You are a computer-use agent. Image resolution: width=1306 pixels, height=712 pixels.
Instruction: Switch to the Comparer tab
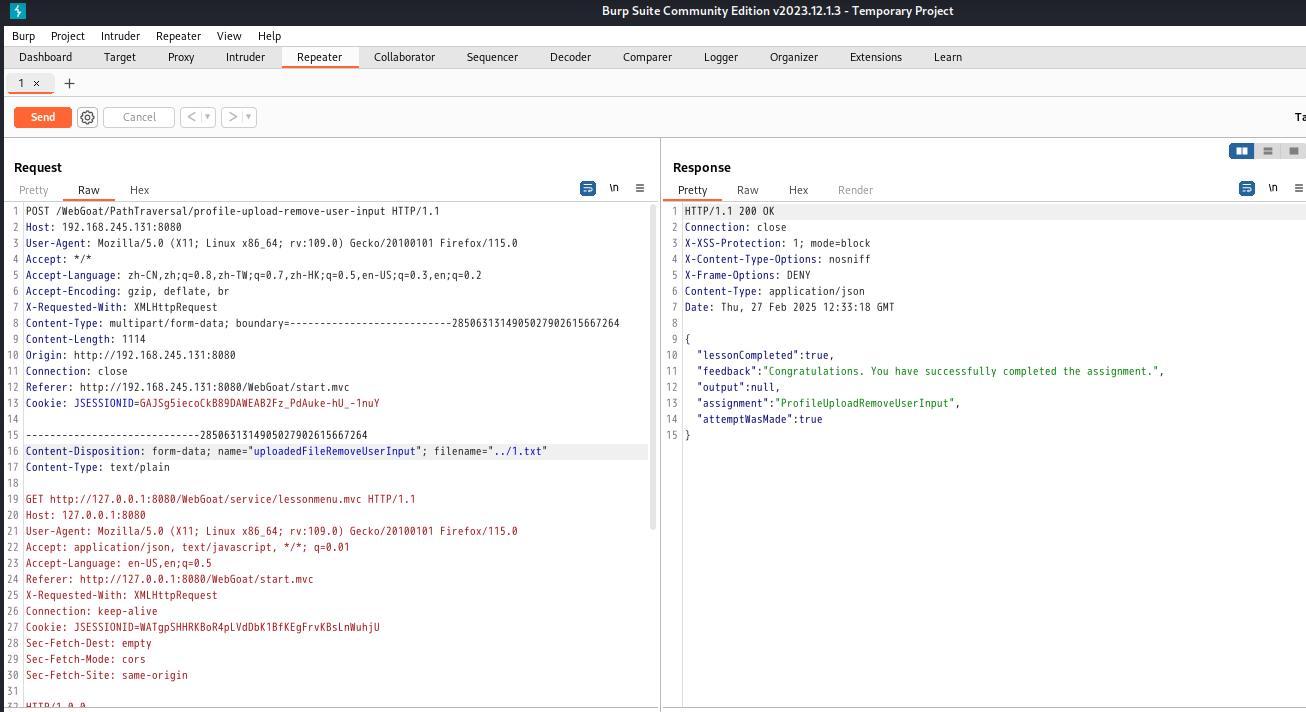coord(648,57)
